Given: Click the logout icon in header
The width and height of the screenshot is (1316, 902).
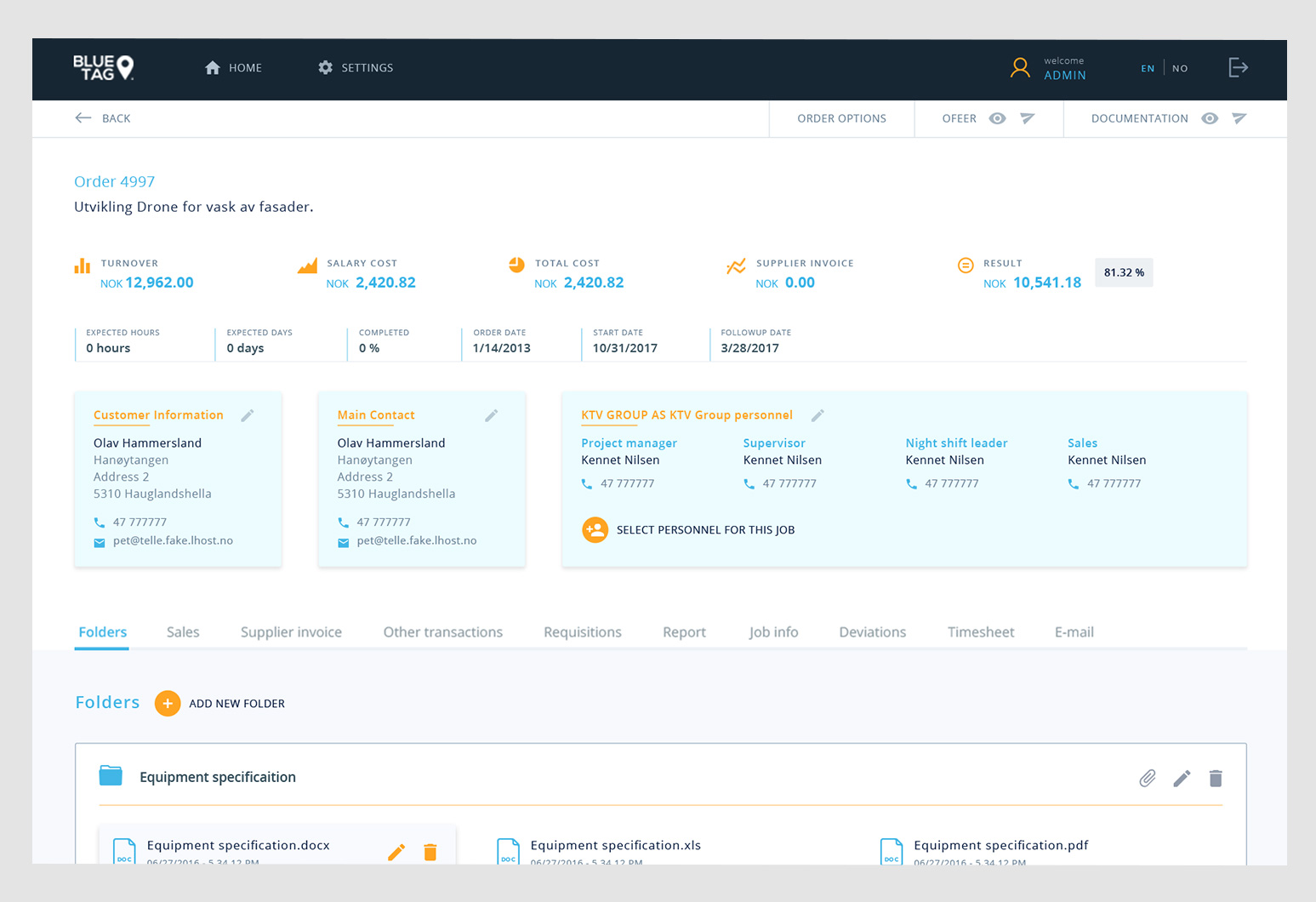Looking at the screenshot, I should pos(1238,68).
